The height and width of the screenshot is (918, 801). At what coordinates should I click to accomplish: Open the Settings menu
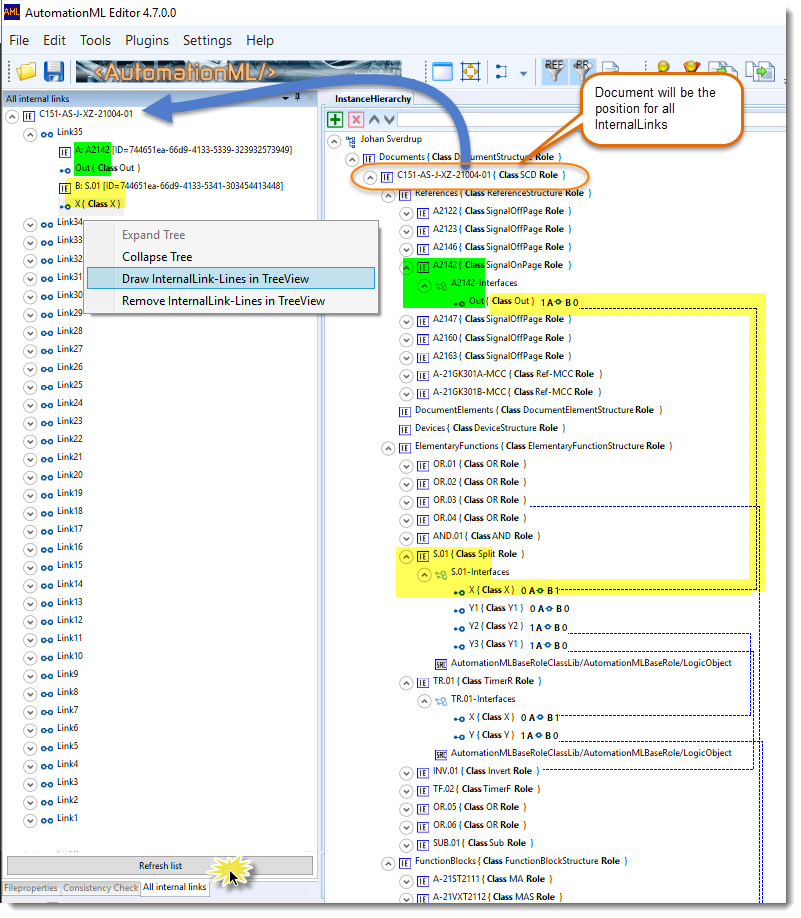[x=207, y=40]
